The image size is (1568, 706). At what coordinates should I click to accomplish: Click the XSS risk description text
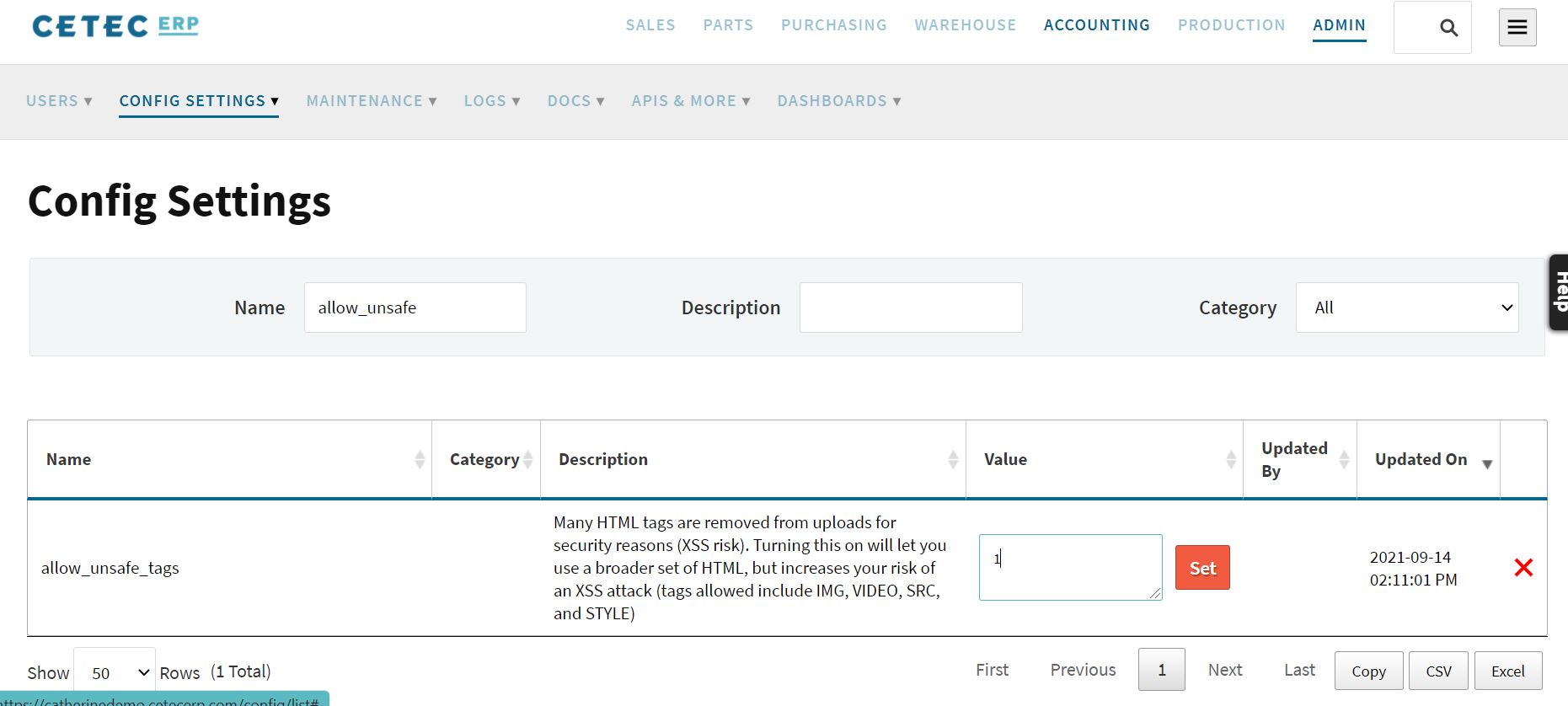click(x=750, y=568)
